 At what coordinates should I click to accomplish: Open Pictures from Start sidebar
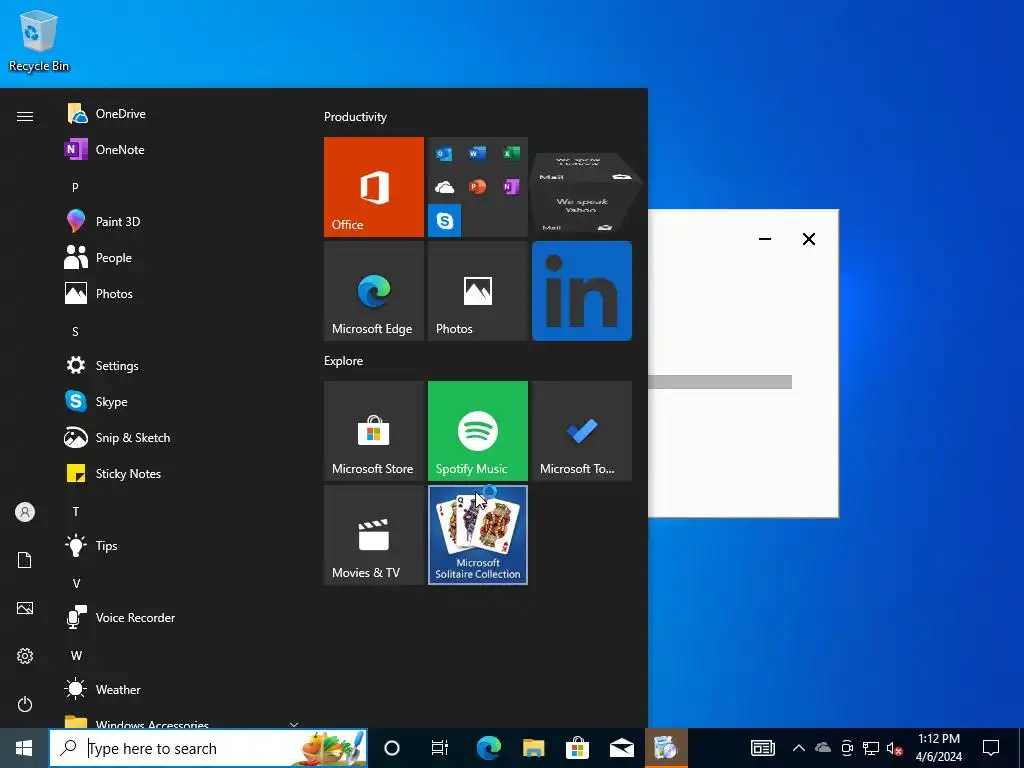coord(25,608)
